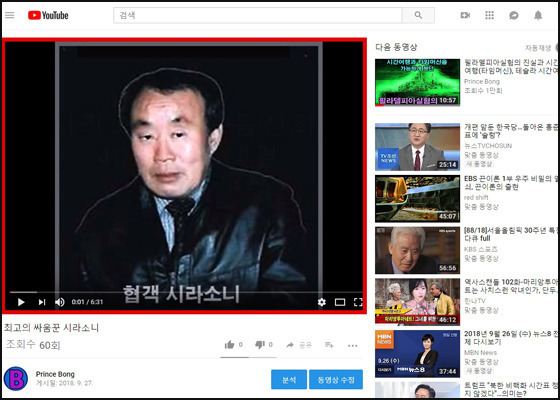Open the '역사스캔들 102화' video title
The image size is (560, 400).
511,286
